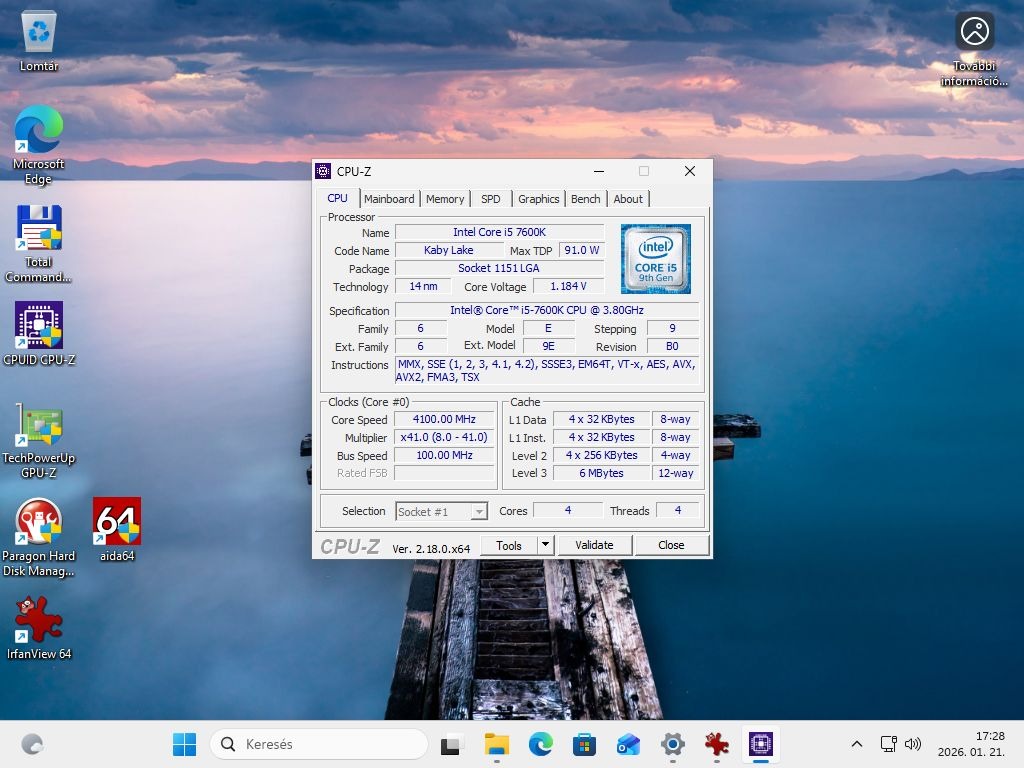The width and height of the screenshot is (1024, 768).
Task: Switch to the Memory tab
Action: click(445, 199)
